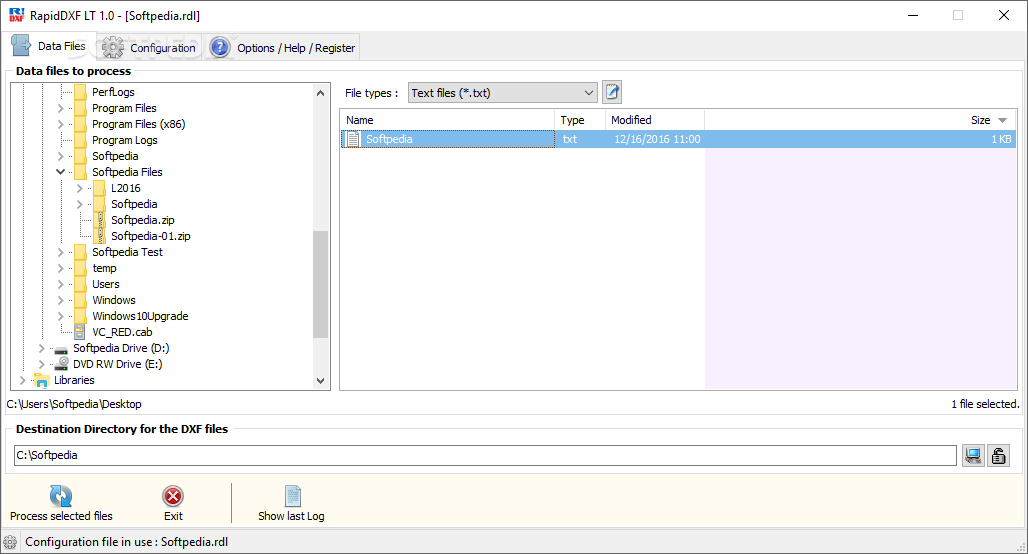The height and width of the screenshot is (554, 1028).
Task: Sort by the Name column header
Action: (447, 120)
